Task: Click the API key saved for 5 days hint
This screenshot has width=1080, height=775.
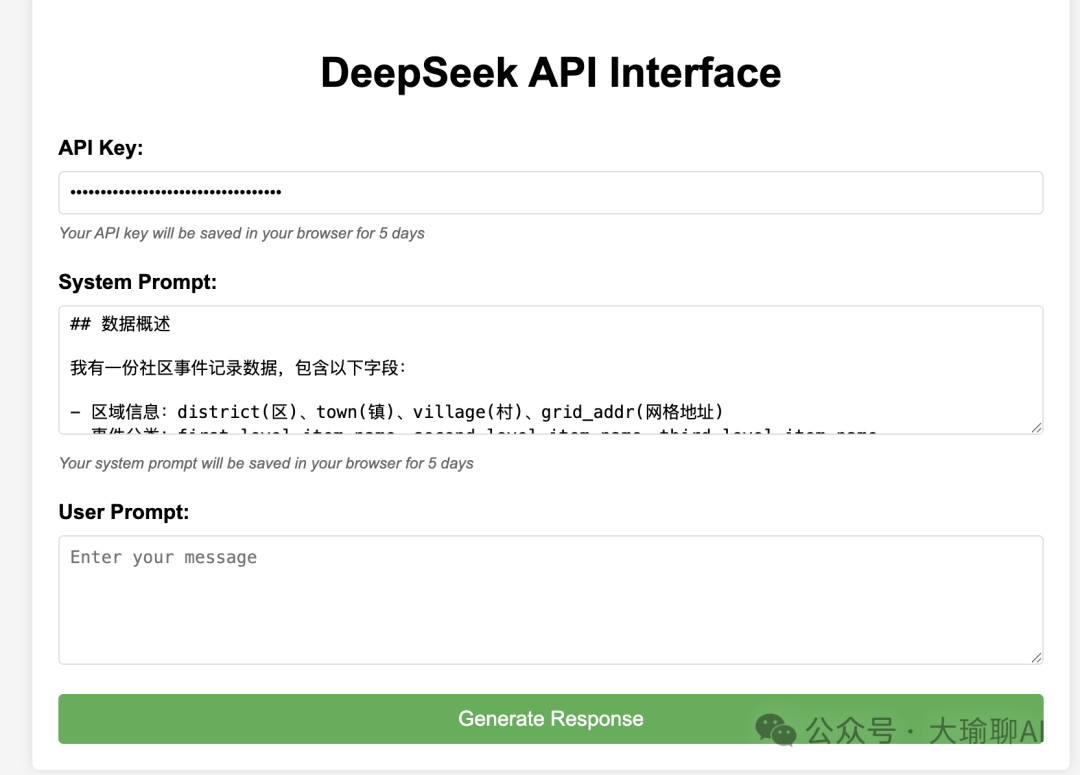Action: [x=242, y=234]
